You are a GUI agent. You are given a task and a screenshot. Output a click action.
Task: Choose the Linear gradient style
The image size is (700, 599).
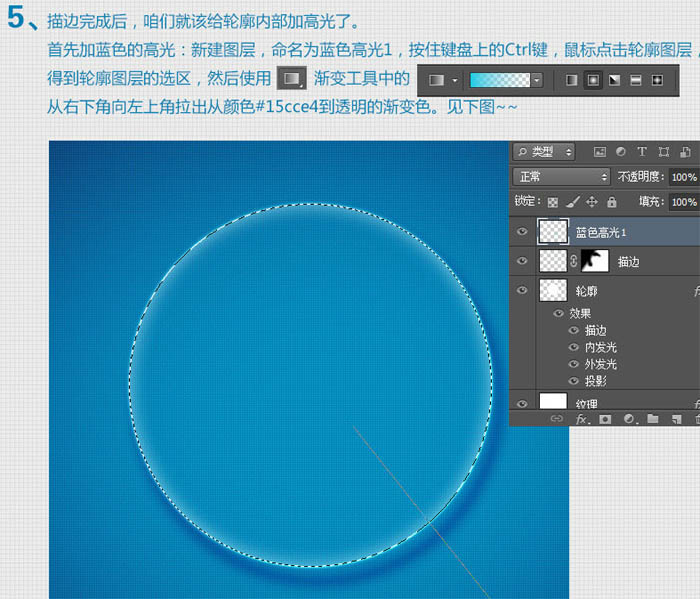pos(572,80)
